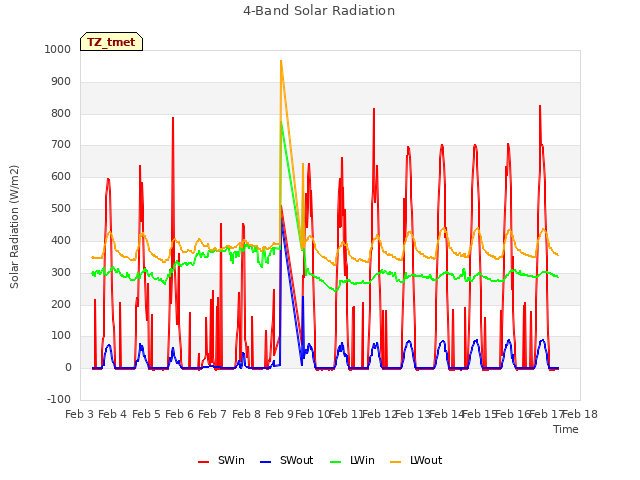Viewport: 640px width, 480px height.
Task: Click the Feb 18 x-axis label
Action: [580, 414]
